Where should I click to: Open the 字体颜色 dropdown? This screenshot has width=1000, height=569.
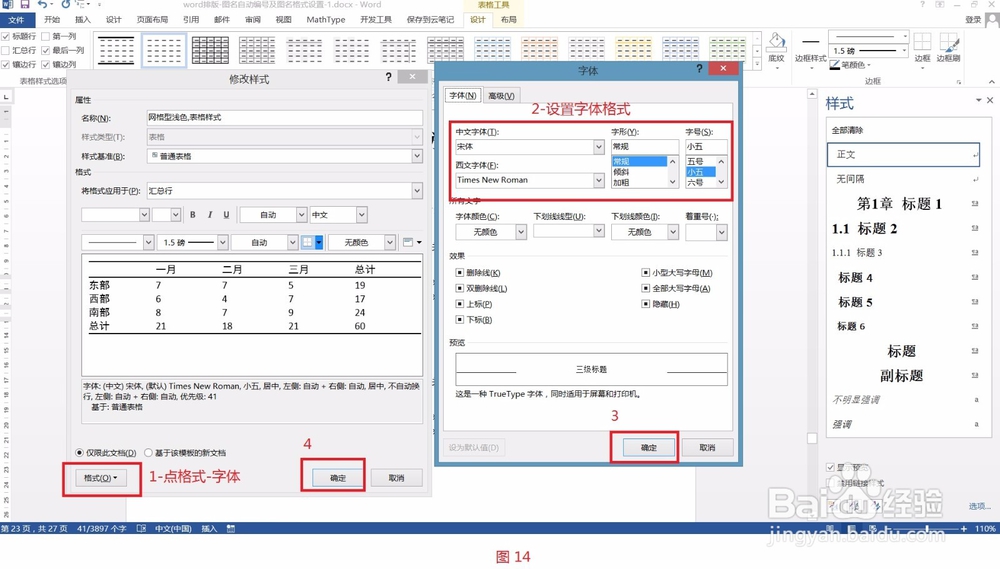point(521,232)
